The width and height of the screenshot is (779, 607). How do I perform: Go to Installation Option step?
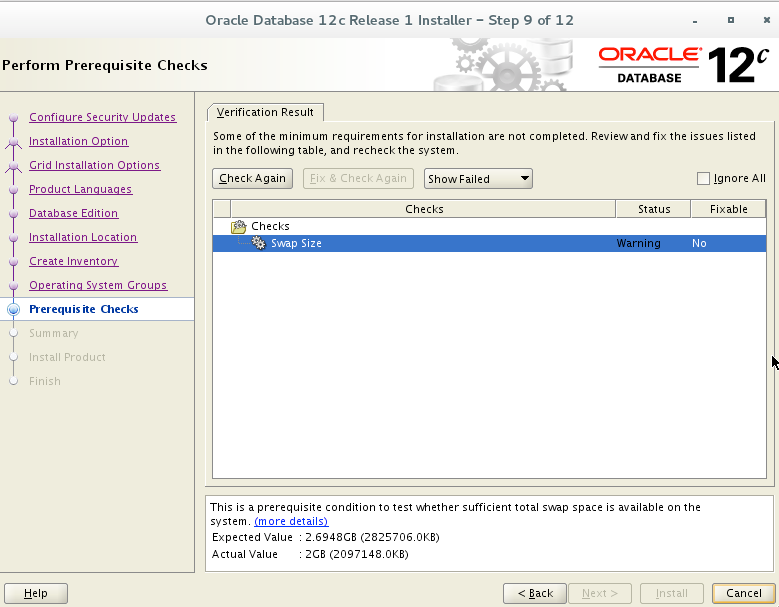[x=78, y=141]
